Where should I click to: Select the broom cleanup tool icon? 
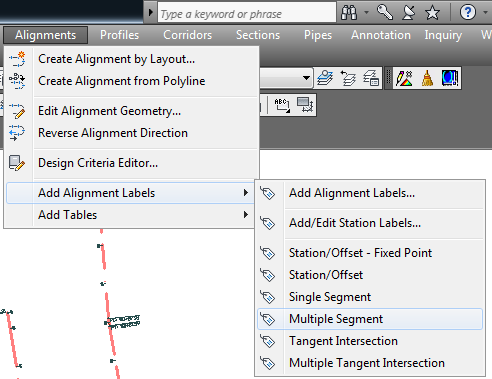click(x=427, y=78)
